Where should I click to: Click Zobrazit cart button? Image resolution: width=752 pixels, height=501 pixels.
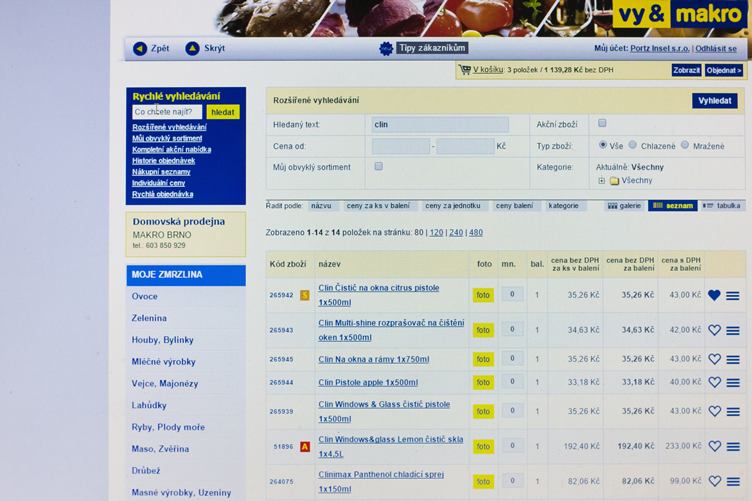click(686, 70)
